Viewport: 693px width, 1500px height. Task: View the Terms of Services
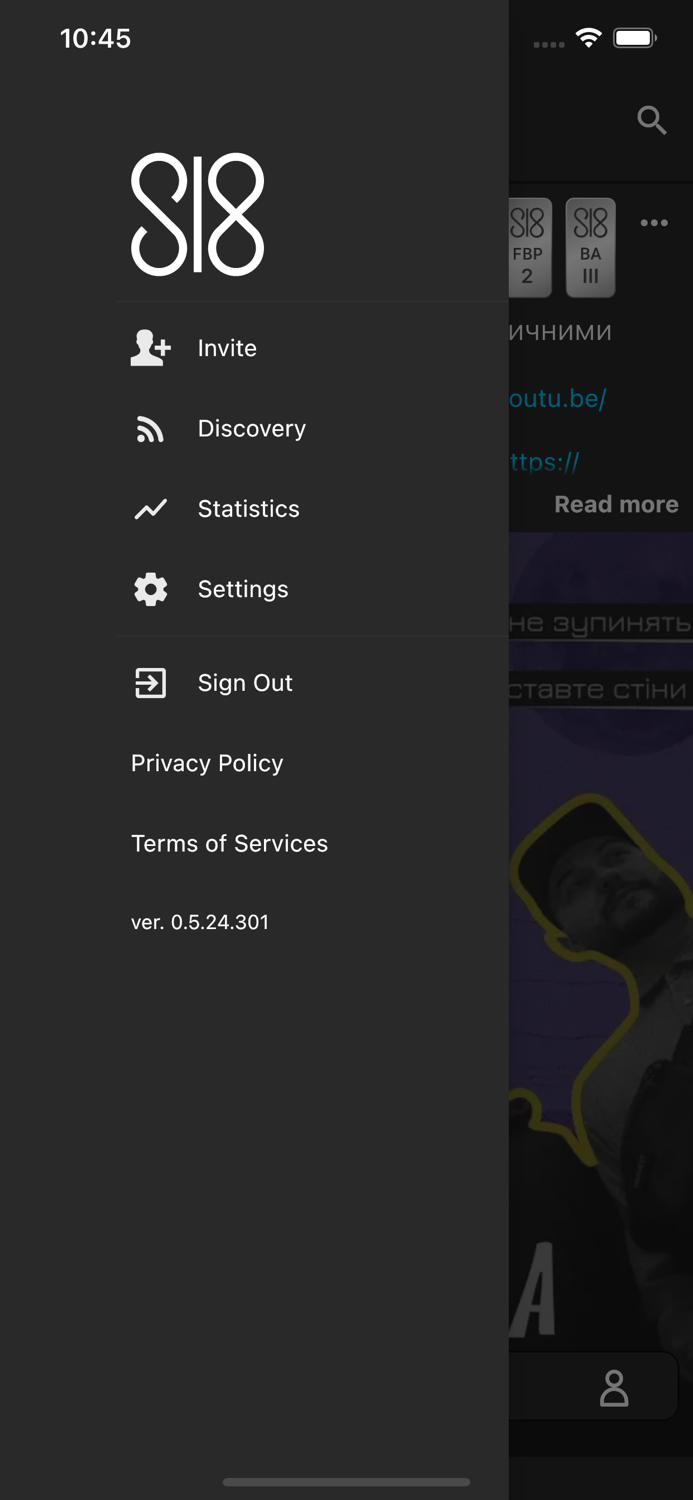coord(229,844)
